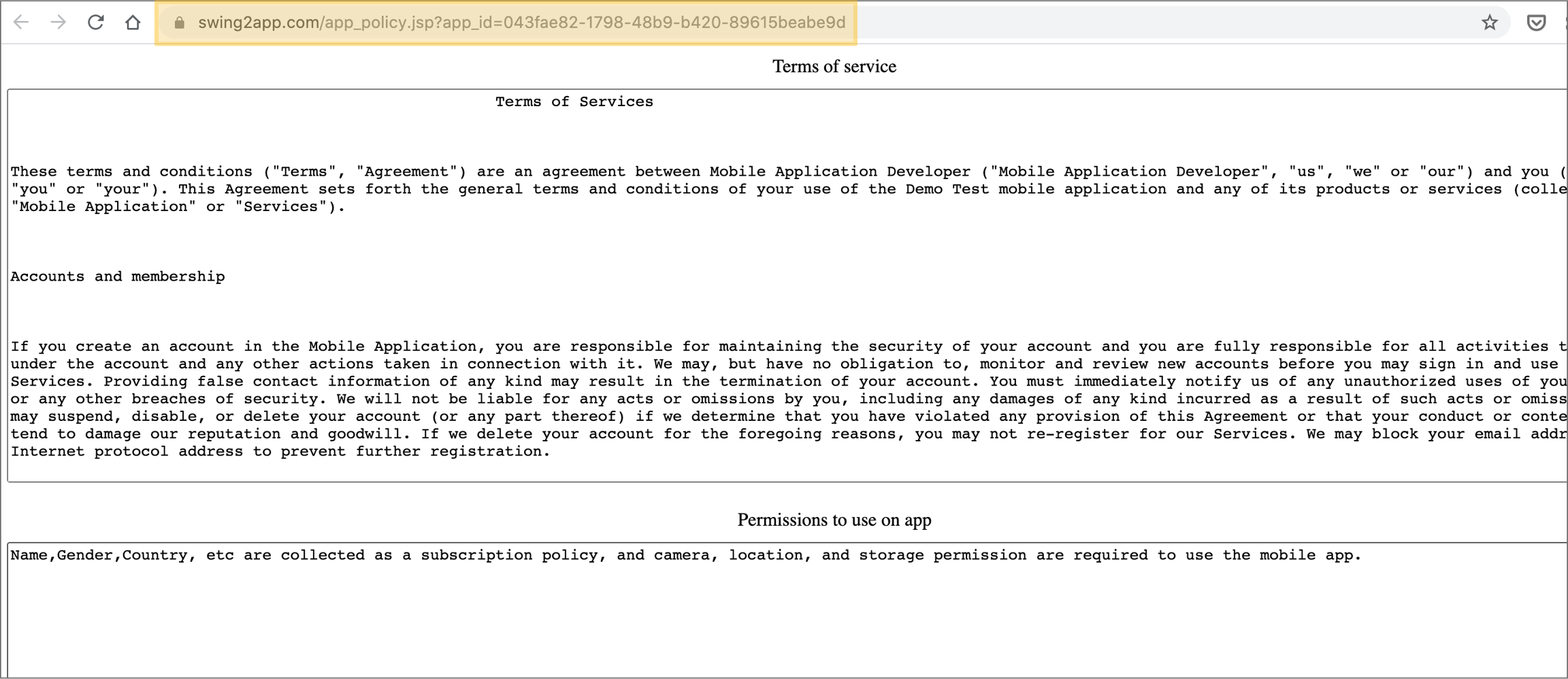Open site info via the padlock icon

(x=180, y=23)
